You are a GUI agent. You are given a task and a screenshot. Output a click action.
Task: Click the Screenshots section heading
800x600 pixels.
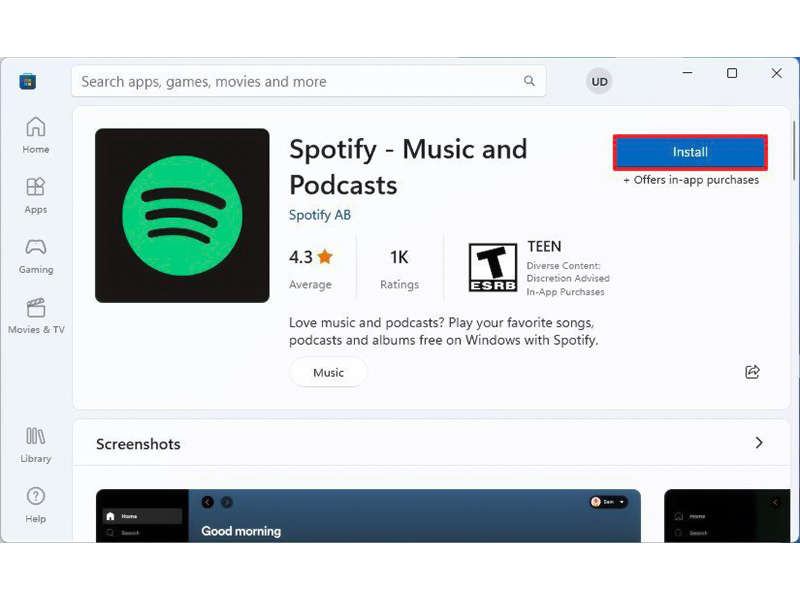(138, 444)
